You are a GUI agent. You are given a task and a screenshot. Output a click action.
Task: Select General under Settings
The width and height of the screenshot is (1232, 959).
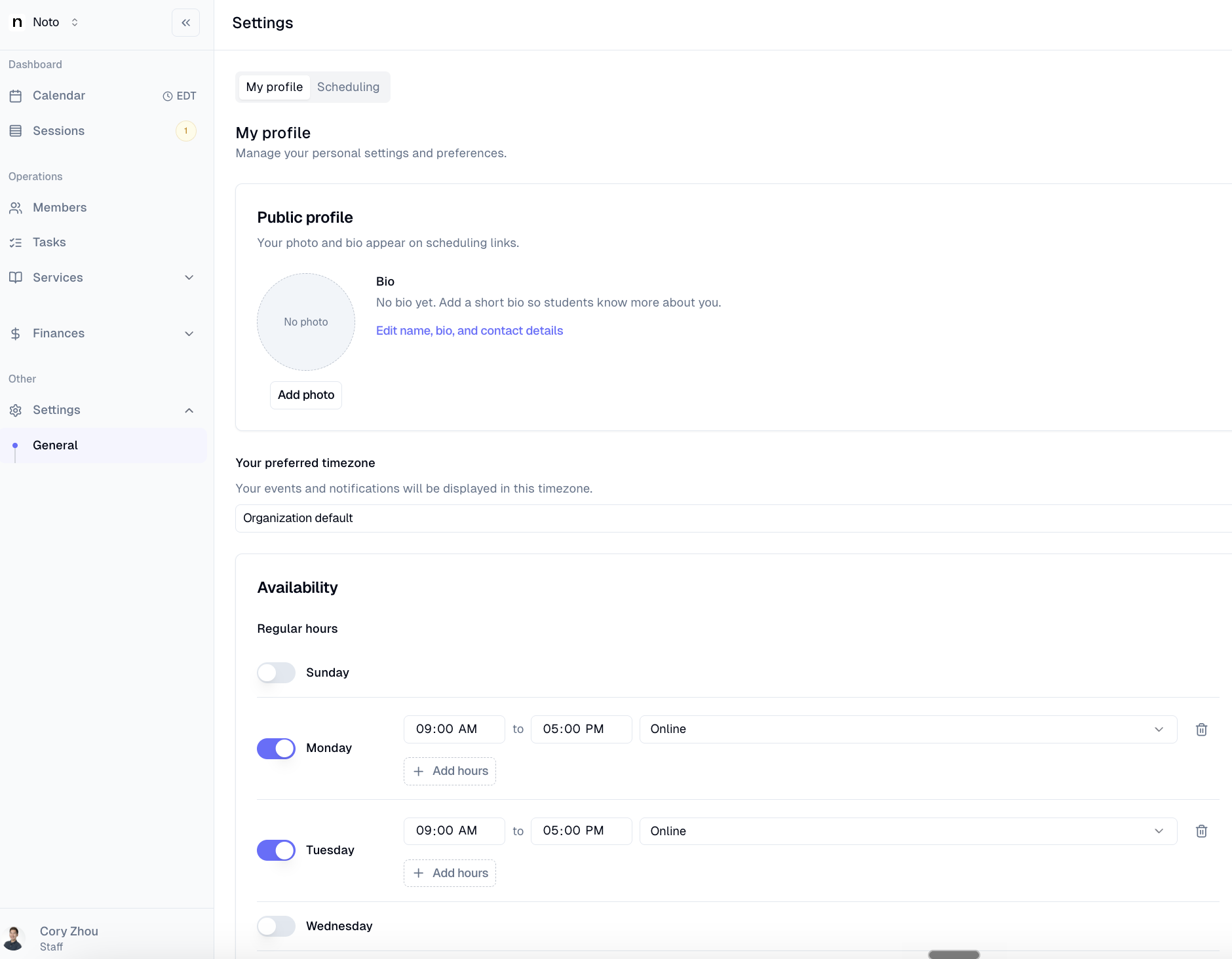click(104, 445)
